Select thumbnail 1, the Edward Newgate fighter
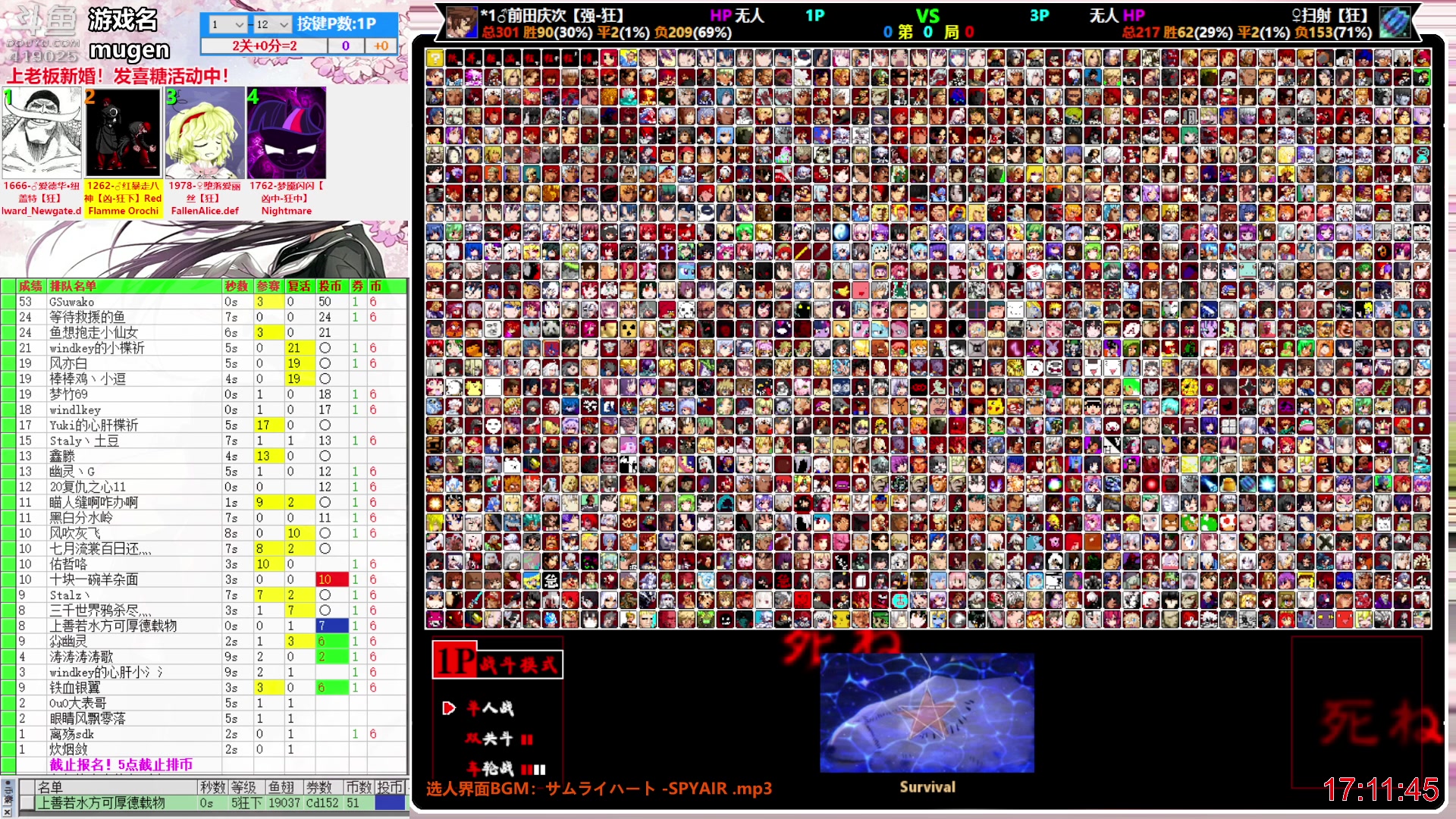This screenshot has width=1456, height=819. click(42, 133)
